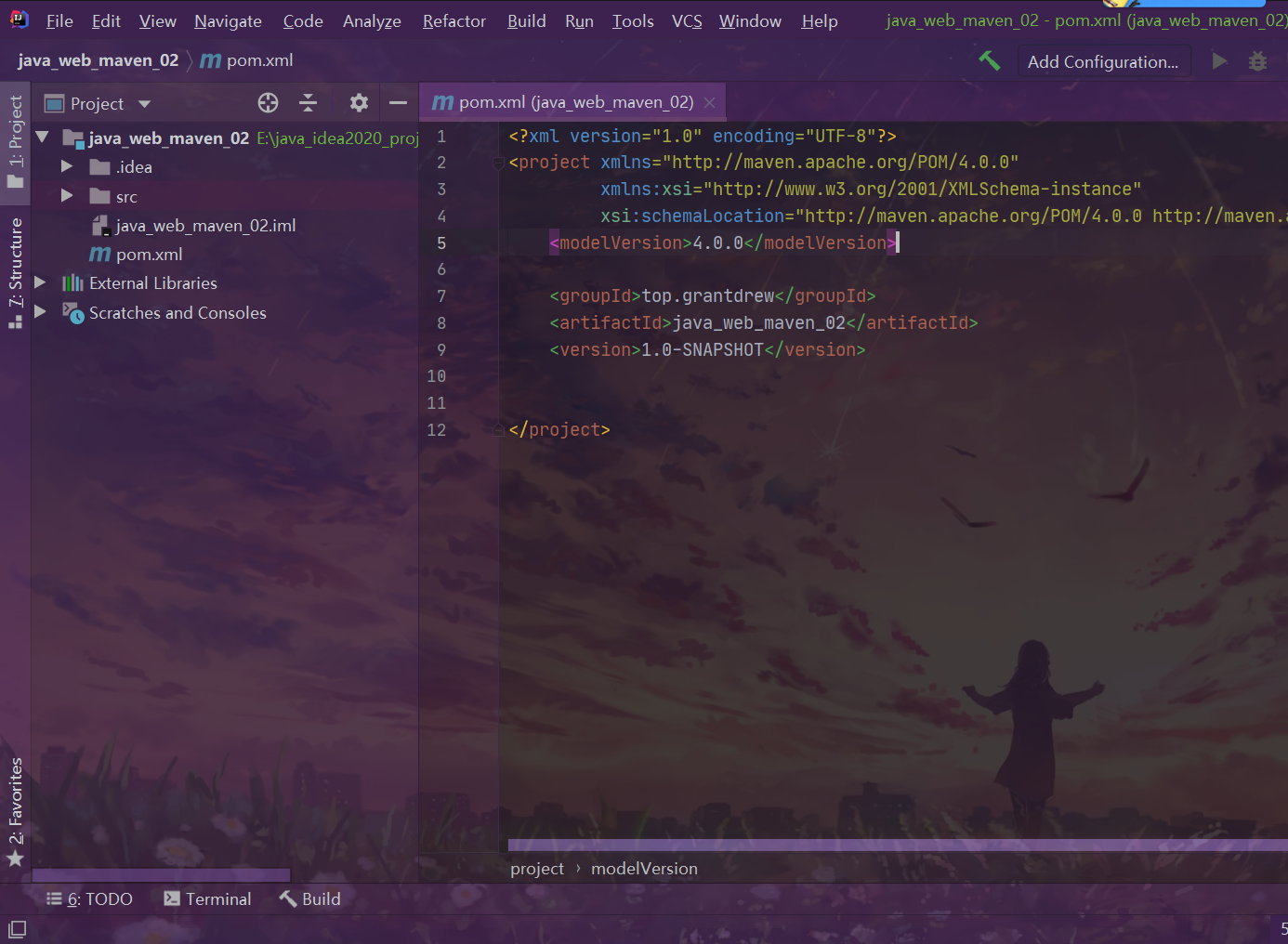Select Scratches and Consoles node
The width and height of the screenshot is (1288, 944).
(177, 313)
